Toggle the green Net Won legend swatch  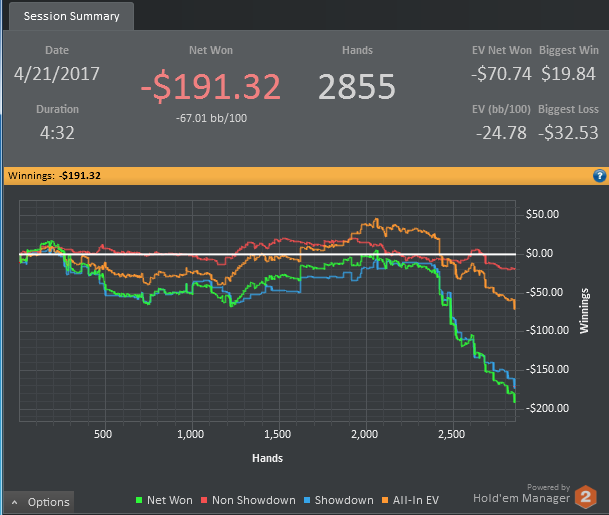[139, 500]
